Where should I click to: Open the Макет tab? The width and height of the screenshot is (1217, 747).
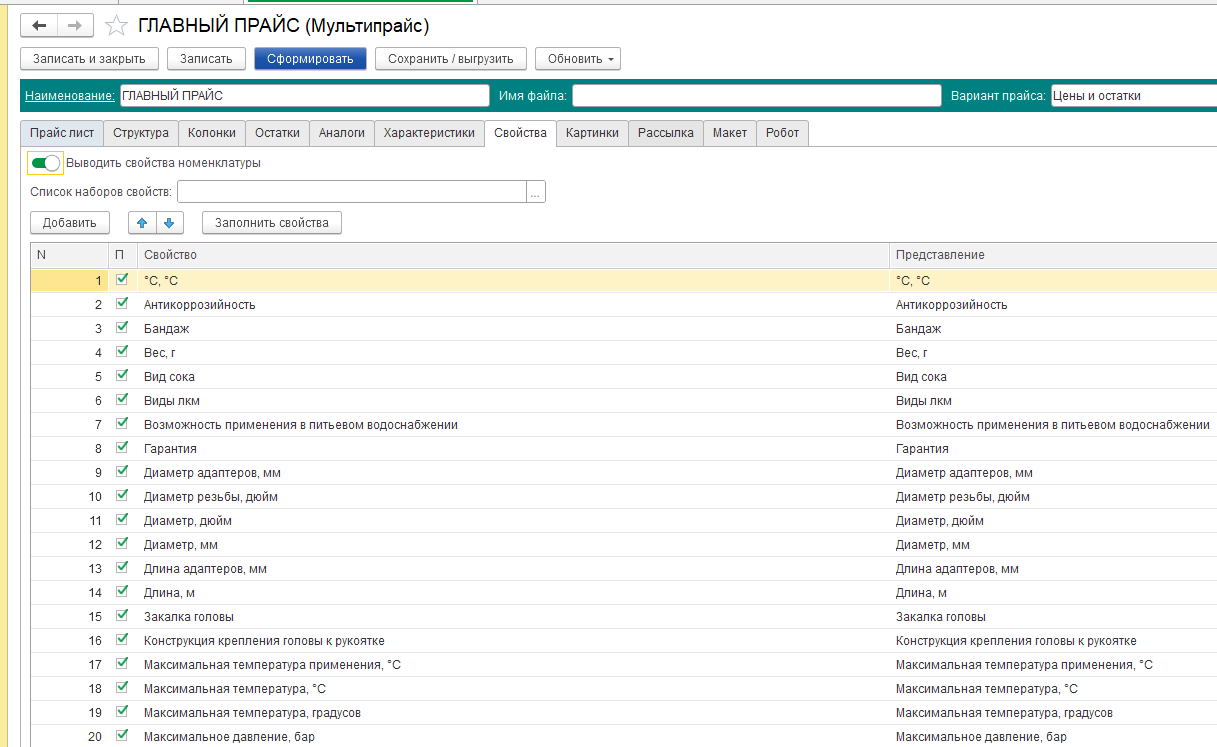pos(729,133)
